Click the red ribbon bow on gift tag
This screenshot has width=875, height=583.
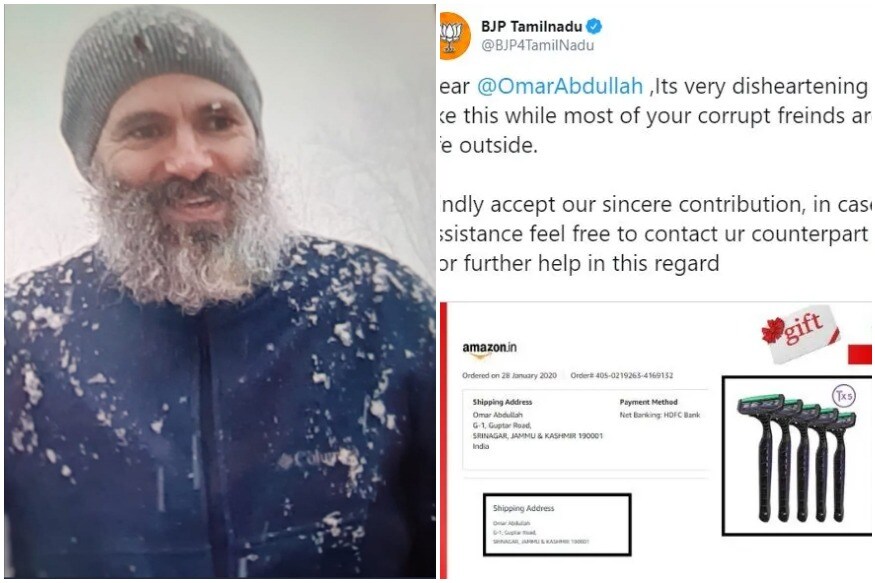773,332
